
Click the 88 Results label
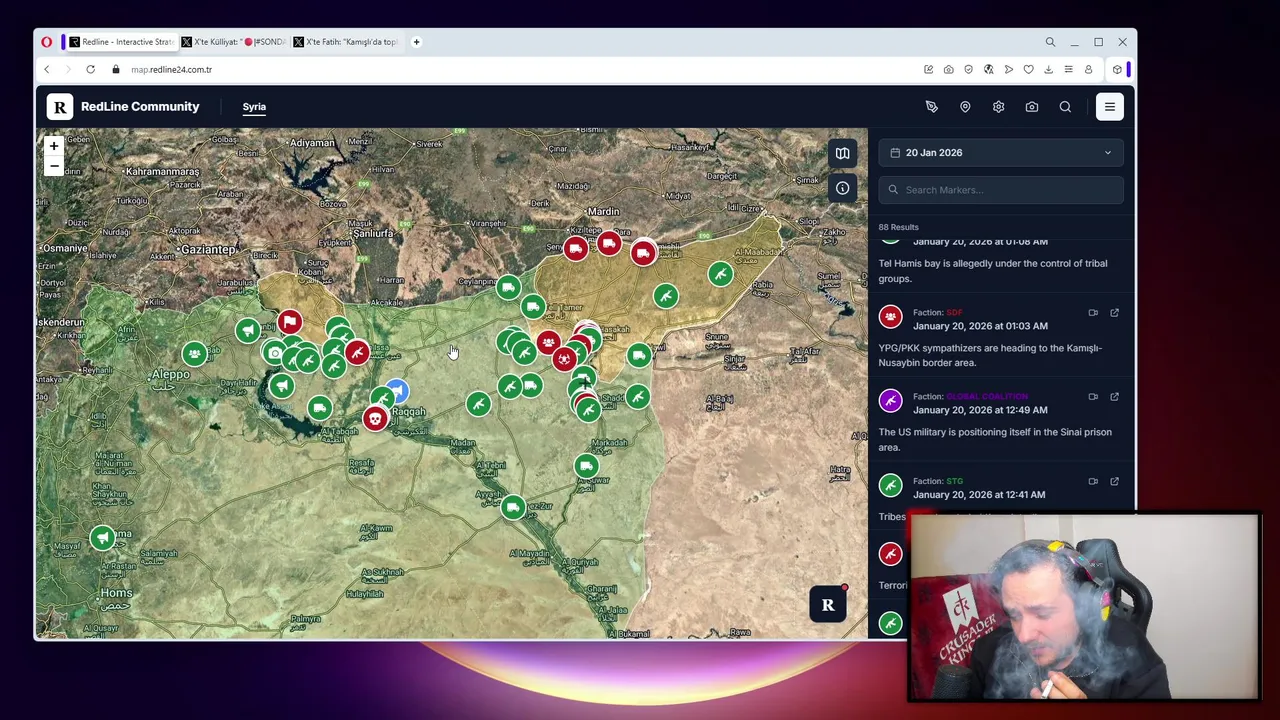point(898,227)
